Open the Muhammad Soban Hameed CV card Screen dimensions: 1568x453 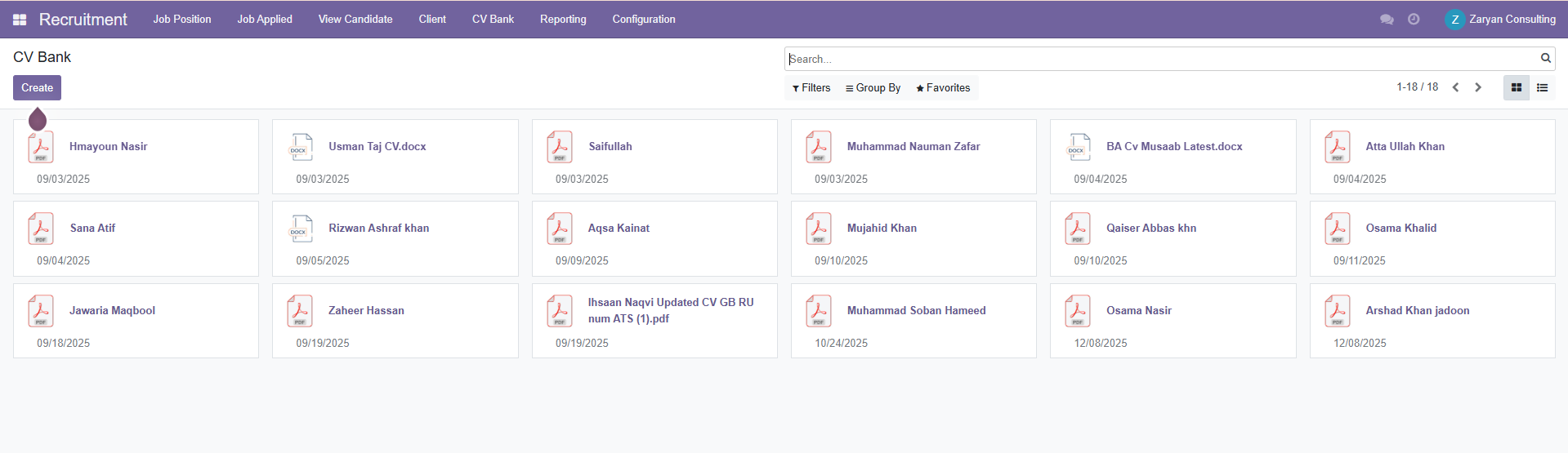coord(916,311)
